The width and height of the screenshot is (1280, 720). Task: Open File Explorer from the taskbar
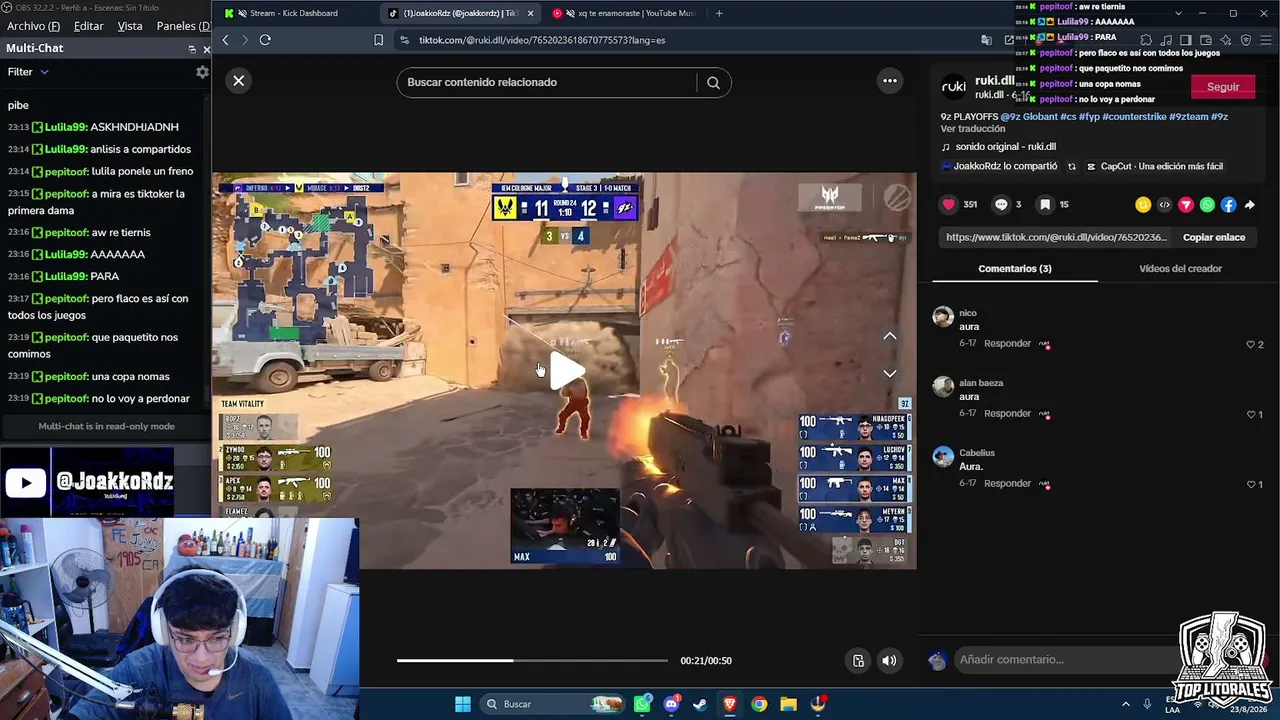click(x=788, y=704)
